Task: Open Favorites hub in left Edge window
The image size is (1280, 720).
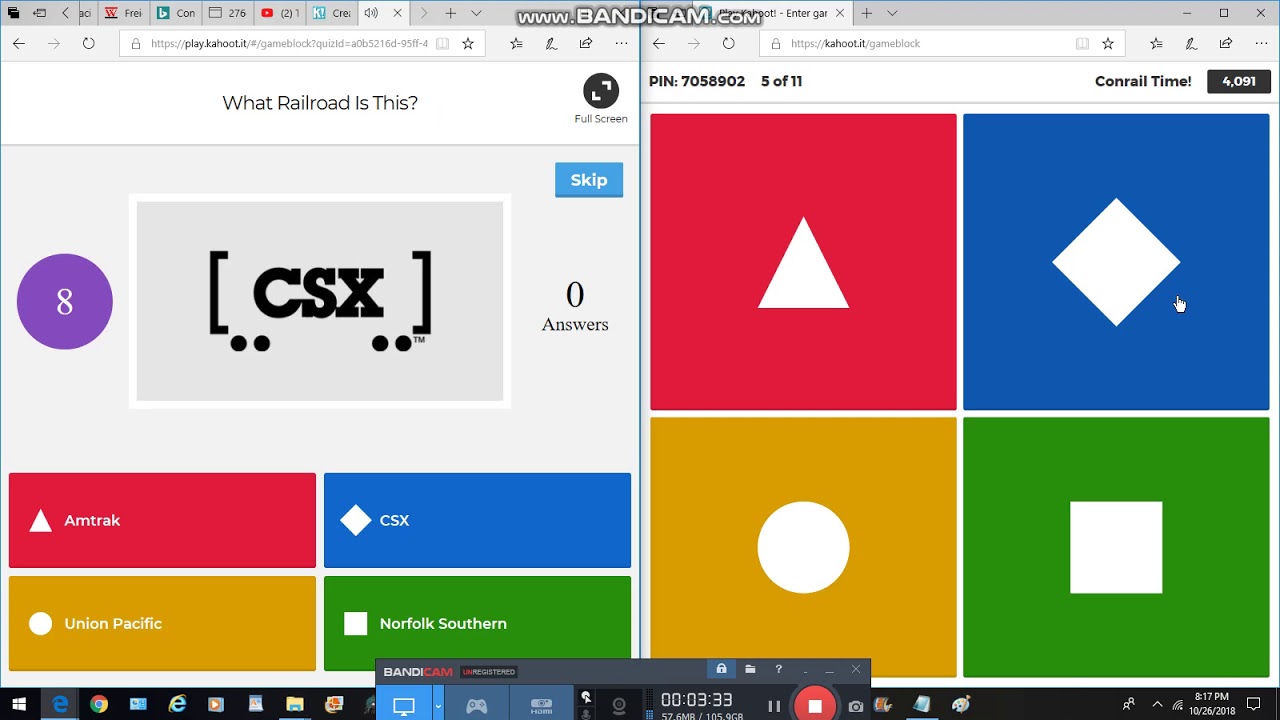Action: pos(516,43)
